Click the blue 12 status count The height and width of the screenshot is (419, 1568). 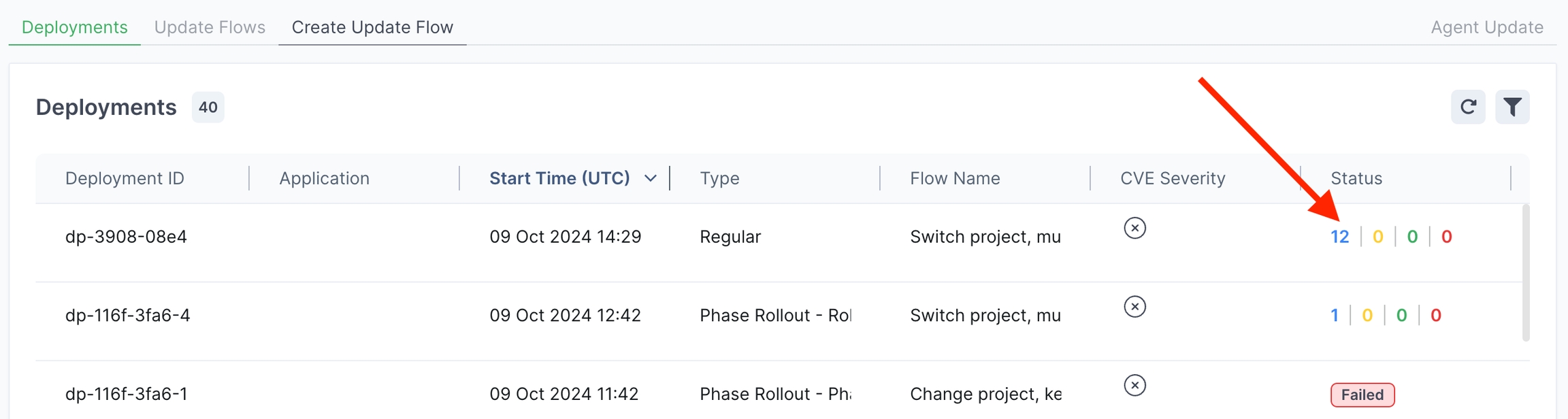tap(1339, 237)
